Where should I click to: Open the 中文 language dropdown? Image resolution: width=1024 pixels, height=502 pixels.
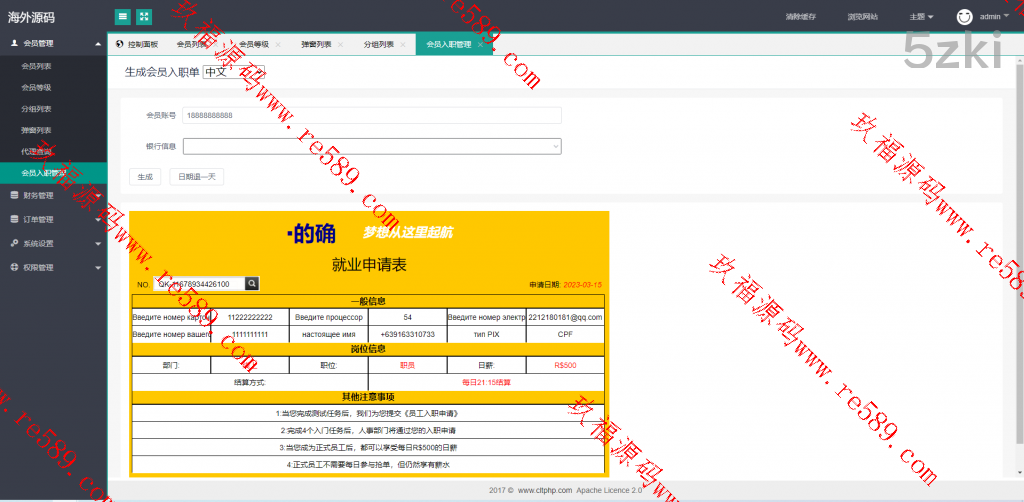(x=233, y=72)
